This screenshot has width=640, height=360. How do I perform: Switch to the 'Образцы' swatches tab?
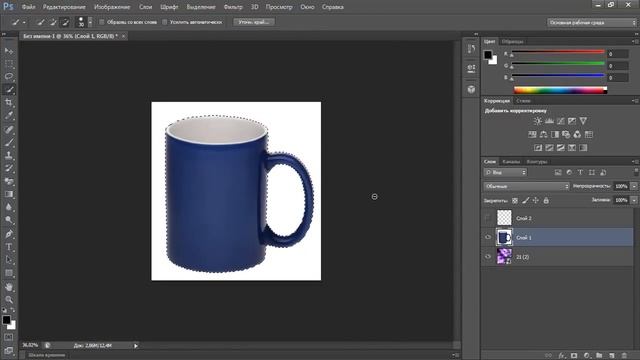(x=512, y=42)
